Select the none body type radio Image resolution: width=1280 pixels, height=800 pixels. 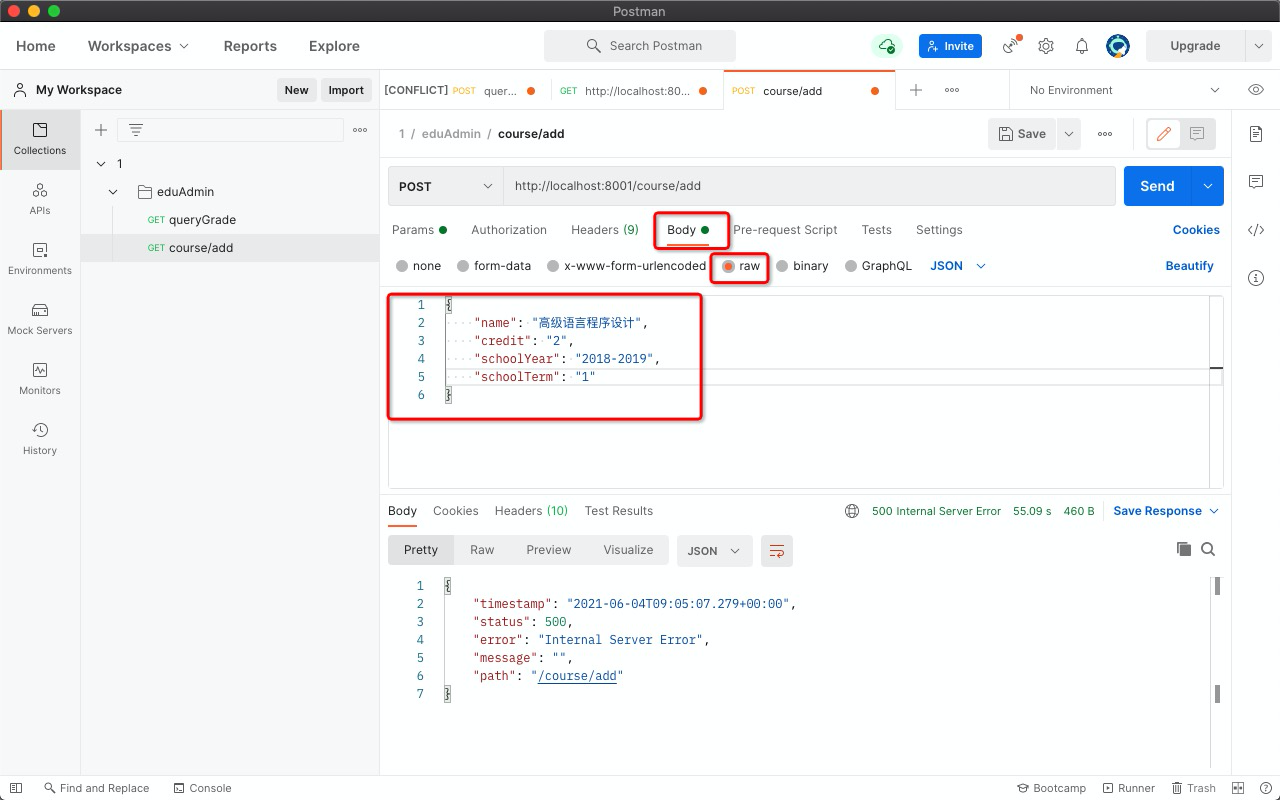402,266
